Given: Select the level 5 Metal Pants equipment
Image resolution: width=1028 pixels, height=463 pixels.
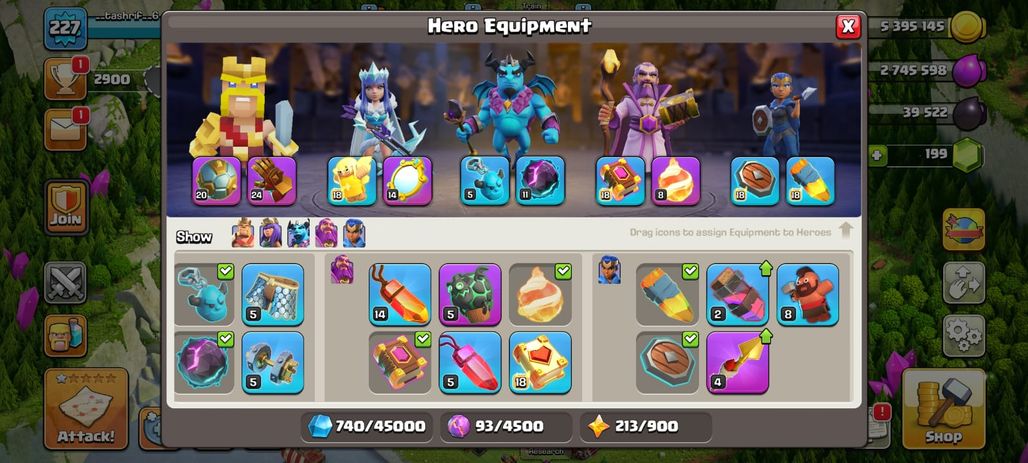Looking at the screenshot, I should coord(273,294).
